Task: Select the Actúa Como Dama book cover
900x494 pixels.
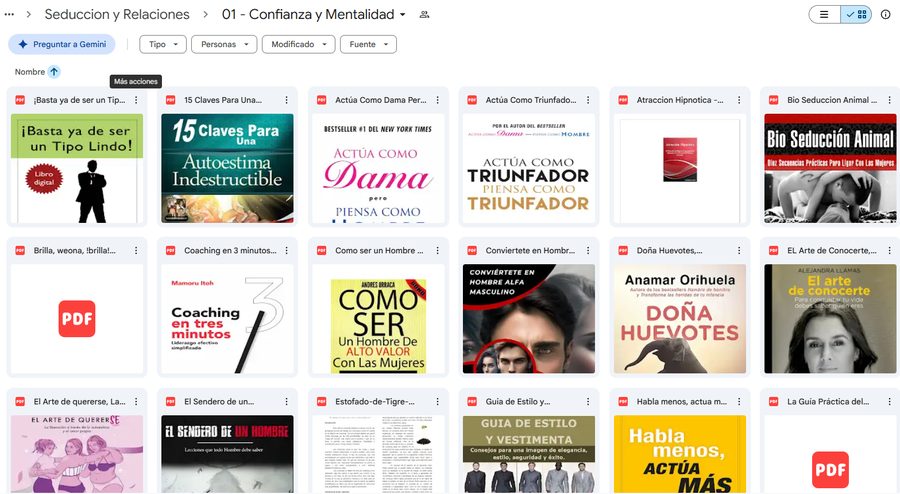Action: point(378,168)
